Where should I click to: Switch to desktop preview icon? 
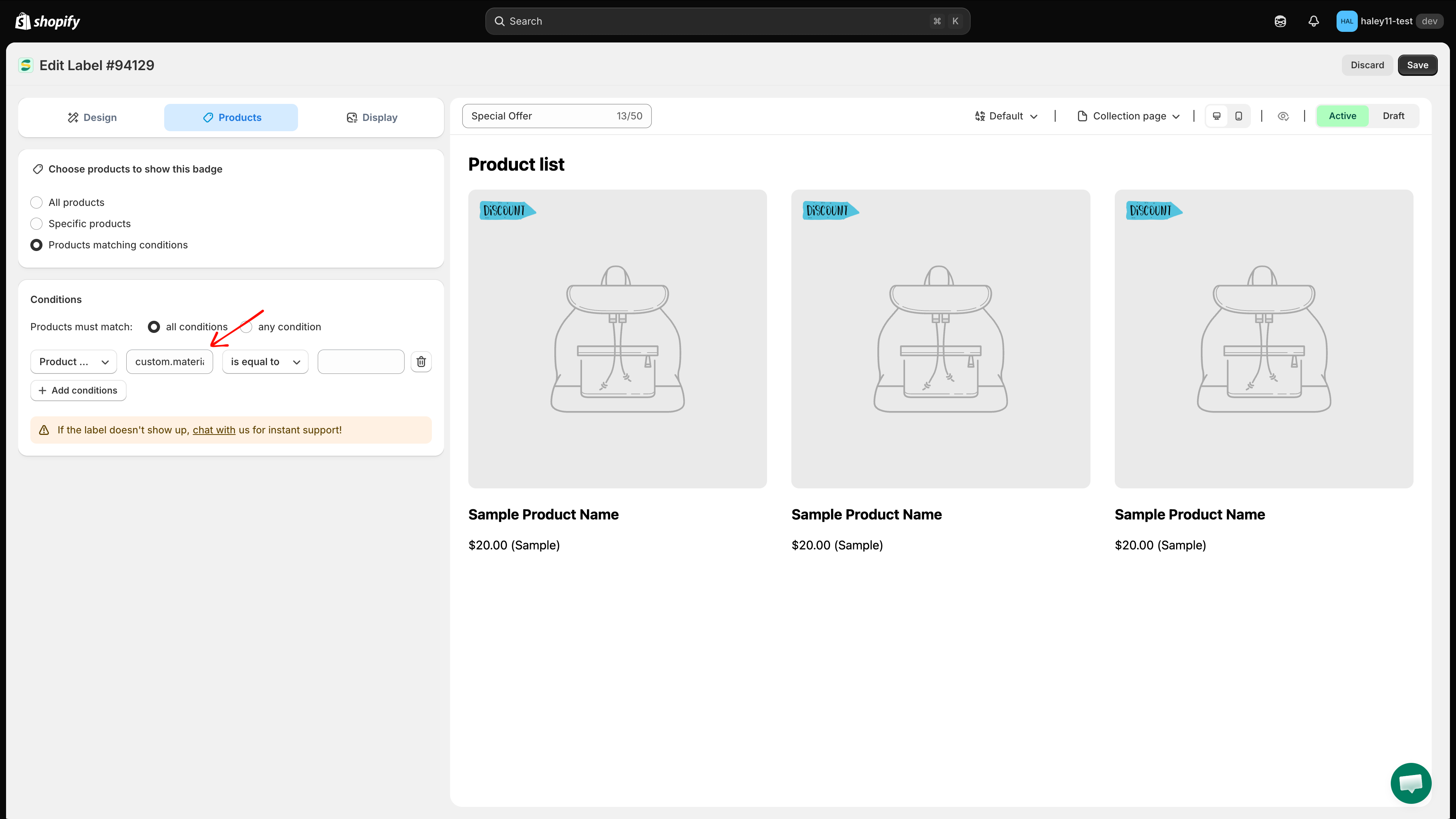click(1216, 116)
